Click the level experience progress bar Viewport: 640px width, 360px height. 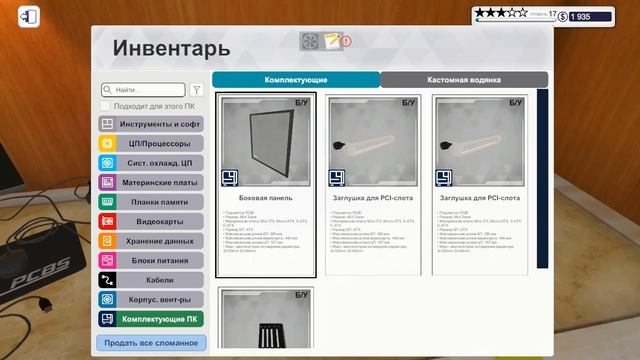pos(515,20)
